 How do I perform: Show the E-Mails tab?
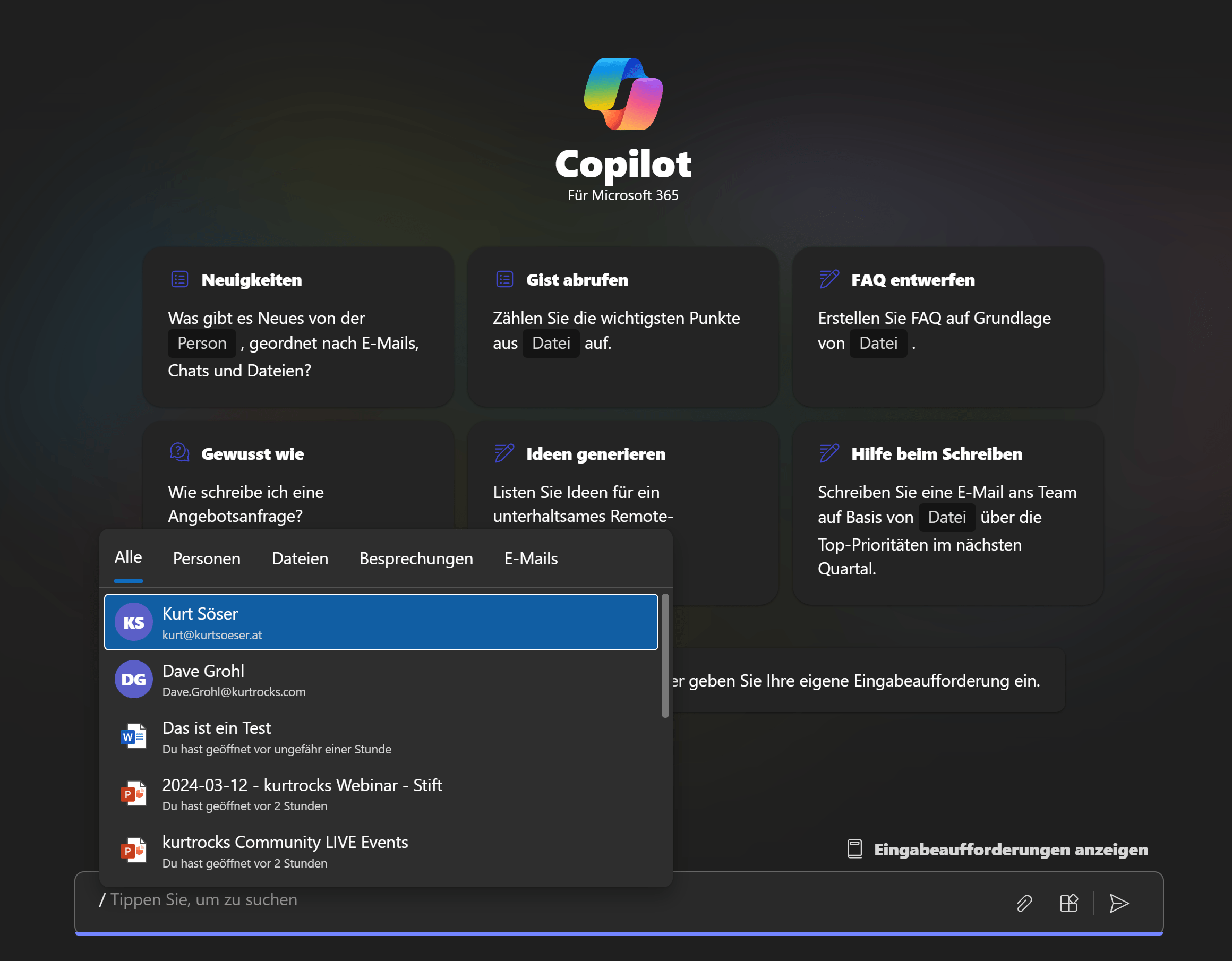pos(531,559)
